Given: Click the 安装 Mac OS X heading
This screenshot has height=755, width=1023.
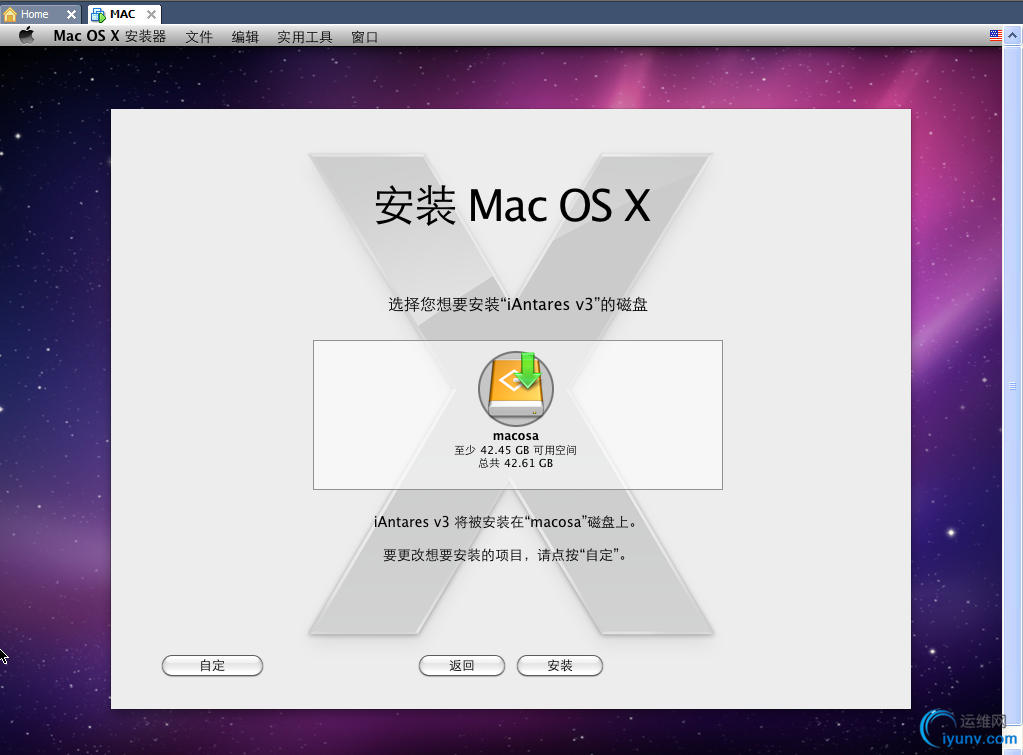Looking at the screenshot, I should coord(513,206).
